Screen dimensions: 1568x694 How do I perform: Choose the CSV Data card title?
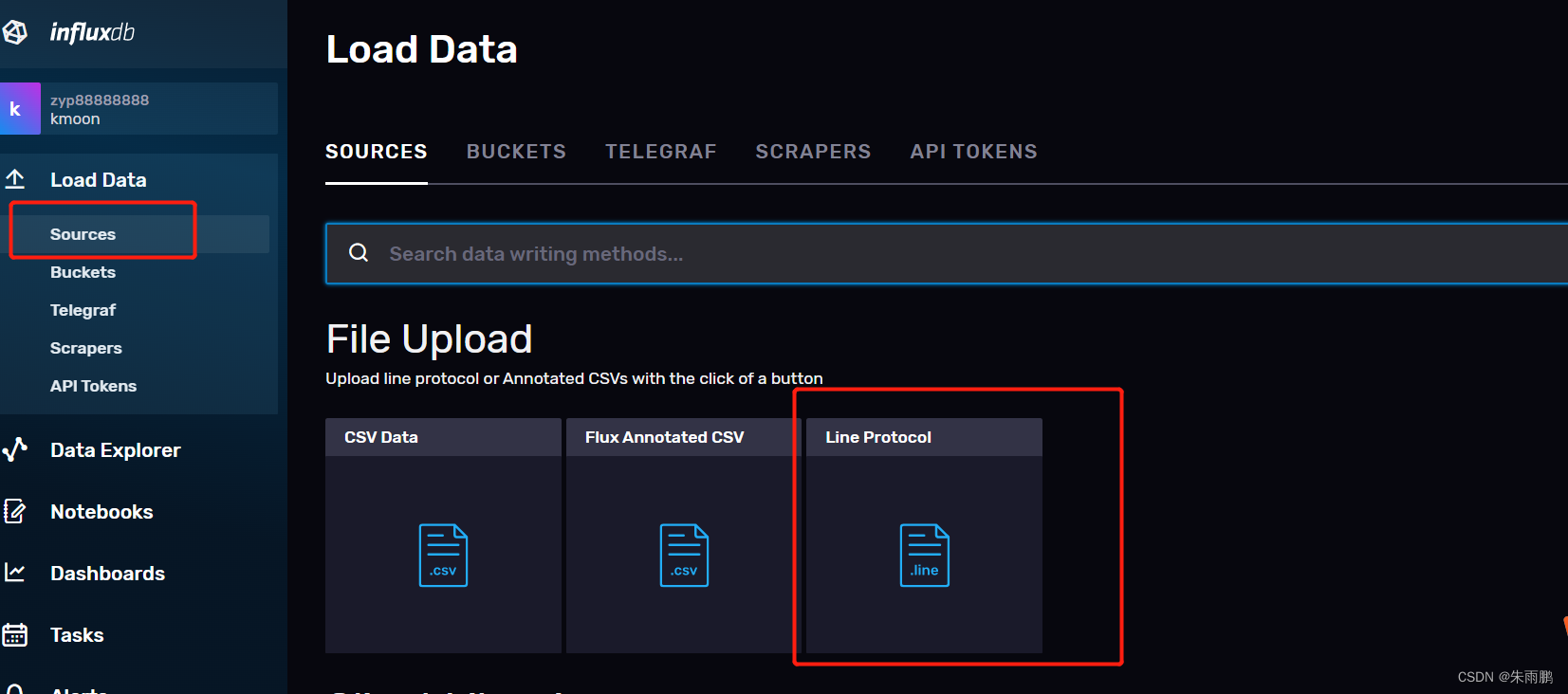click(381, 437)
